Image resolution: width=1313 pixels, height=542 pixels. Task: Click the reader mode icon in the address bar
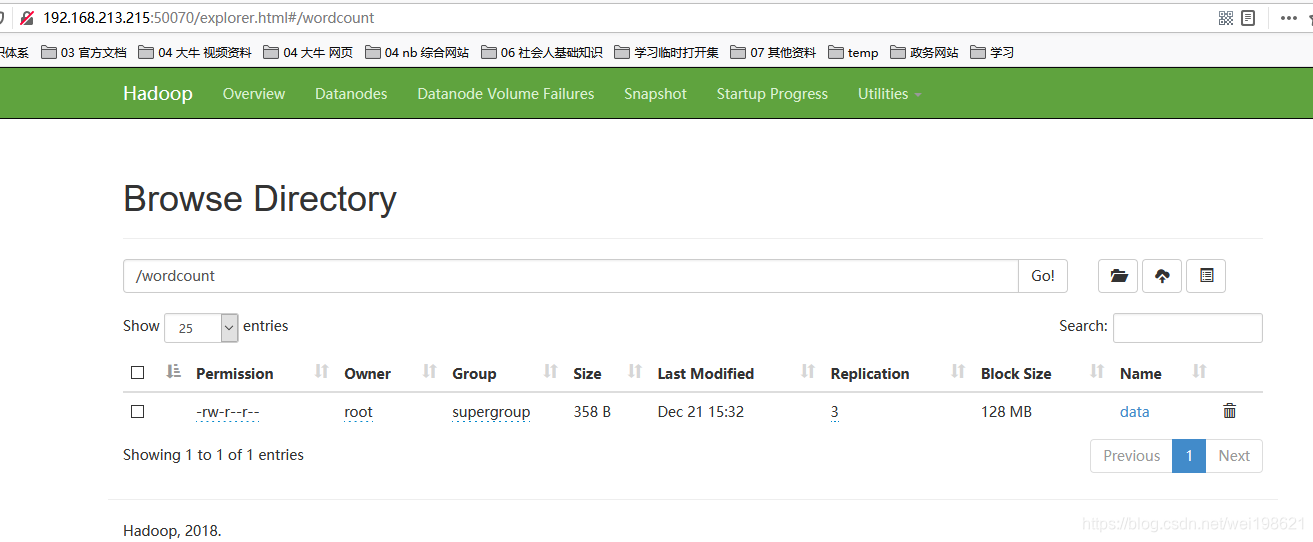tap(1248, 18)
